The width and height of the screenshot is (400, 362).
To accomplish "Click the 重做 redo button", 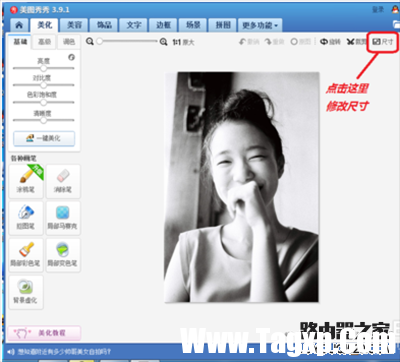I will pos(274,42).
